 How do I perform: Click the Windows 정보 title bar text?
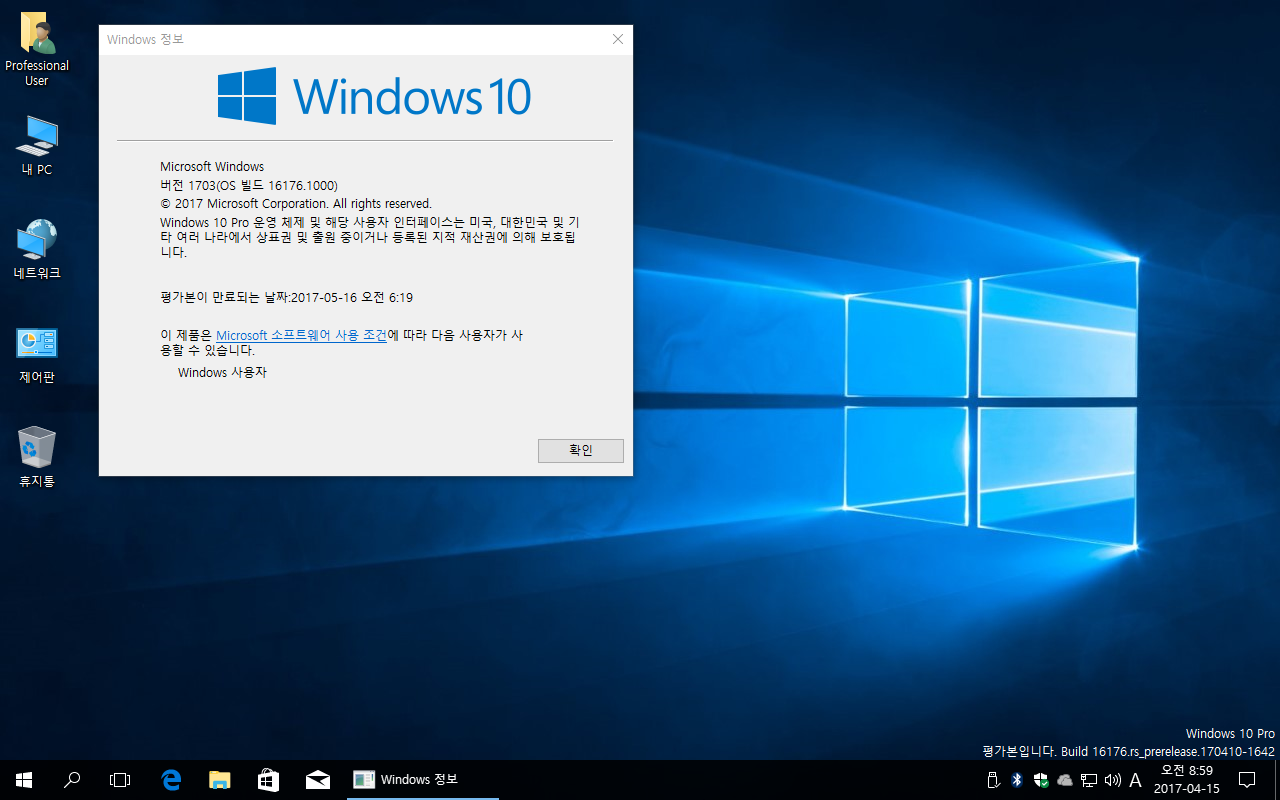point(145,40)
